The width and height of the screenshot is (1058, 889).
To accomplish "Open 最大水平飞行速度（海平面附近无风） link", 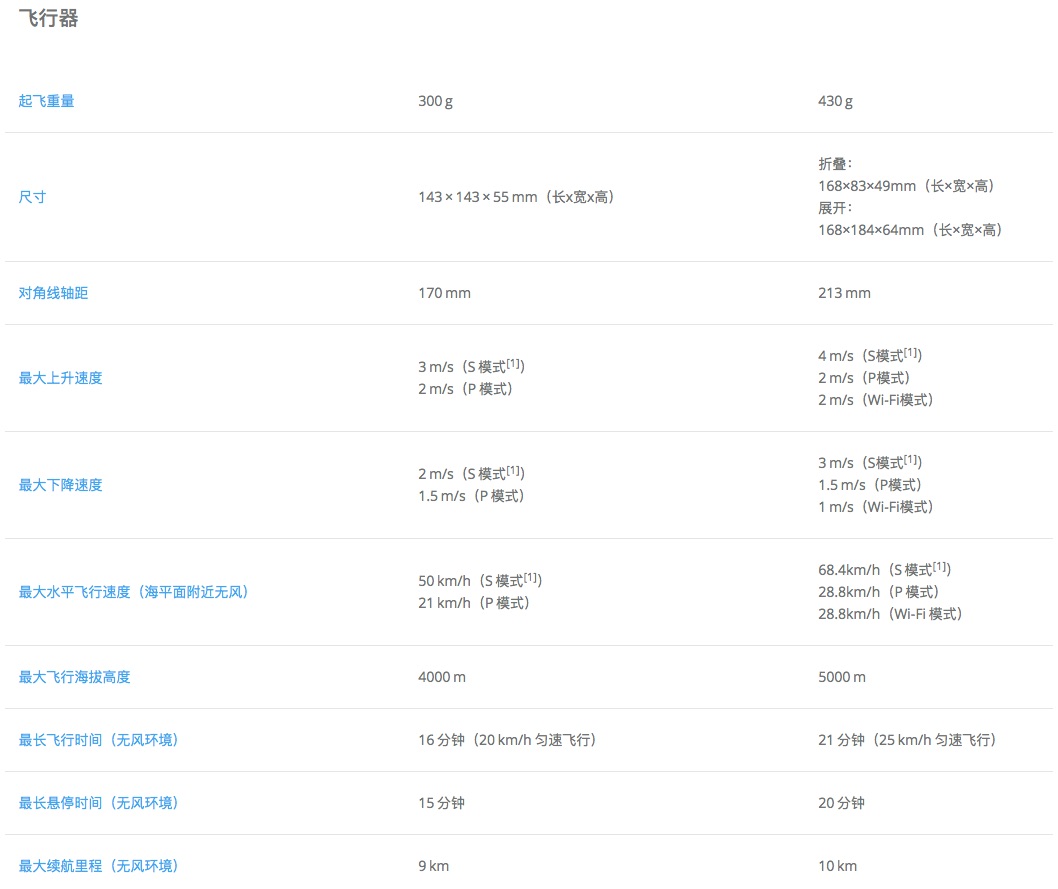I will pyautogui.click(x=134, y=592).
